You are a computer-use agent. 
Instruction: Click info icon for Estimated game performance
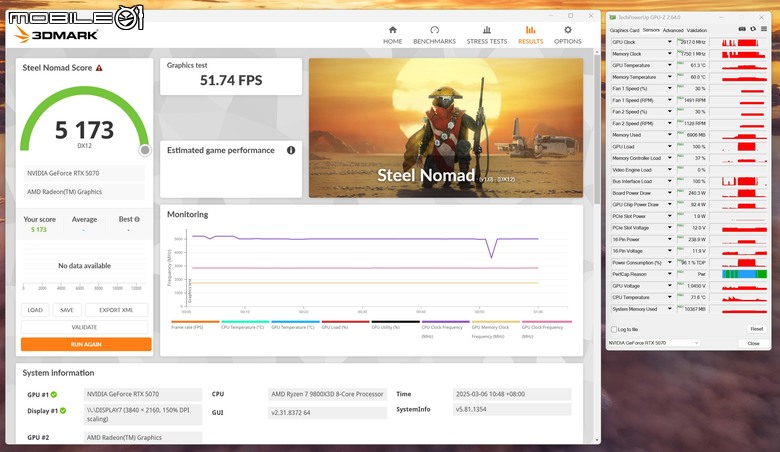(x=291, y=150)
